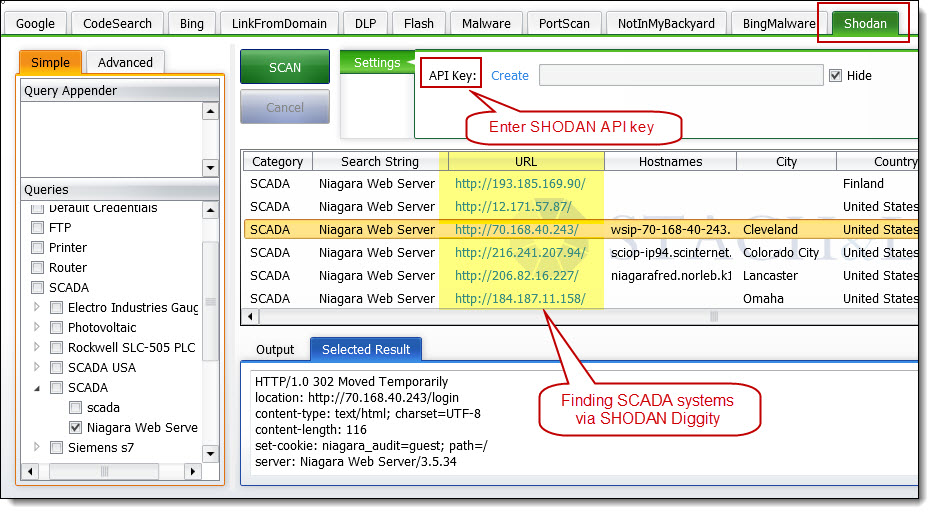Viewport: 934px width, 514px height.
Task: Toggle the Hide API key checkbox
Action: pyautogui.click(x=836, y=76)
